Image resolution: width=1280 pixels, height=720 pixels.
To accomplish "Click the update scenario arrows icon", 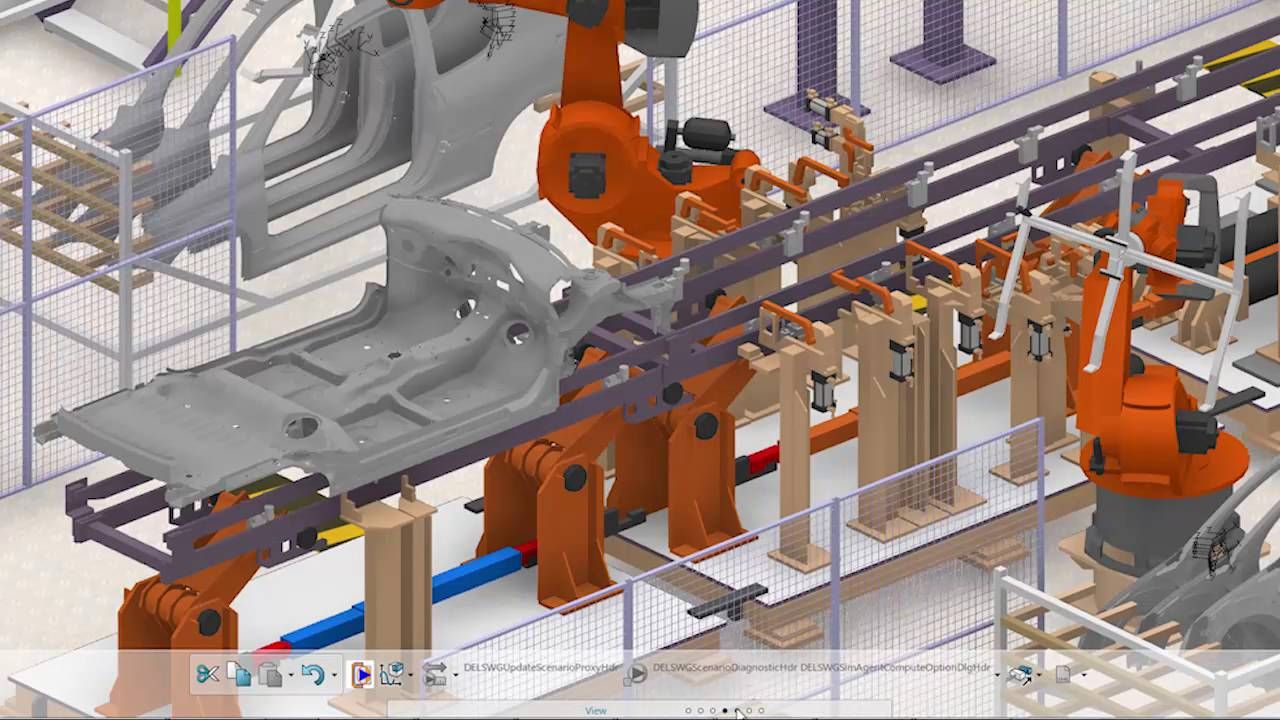I will [435, 674].
